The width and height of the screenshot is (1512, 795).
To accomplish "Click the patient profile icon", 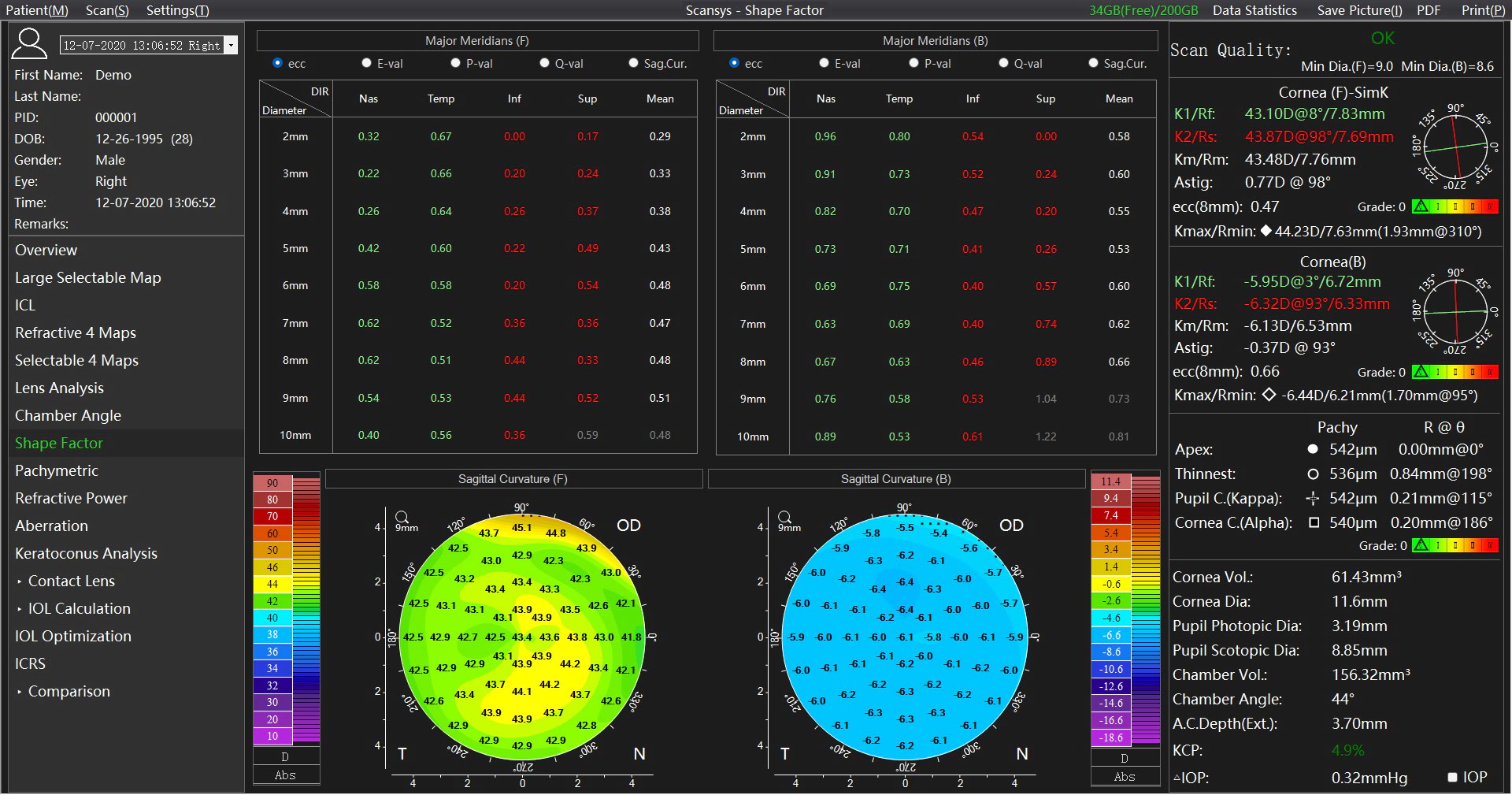I will (29, 44).
